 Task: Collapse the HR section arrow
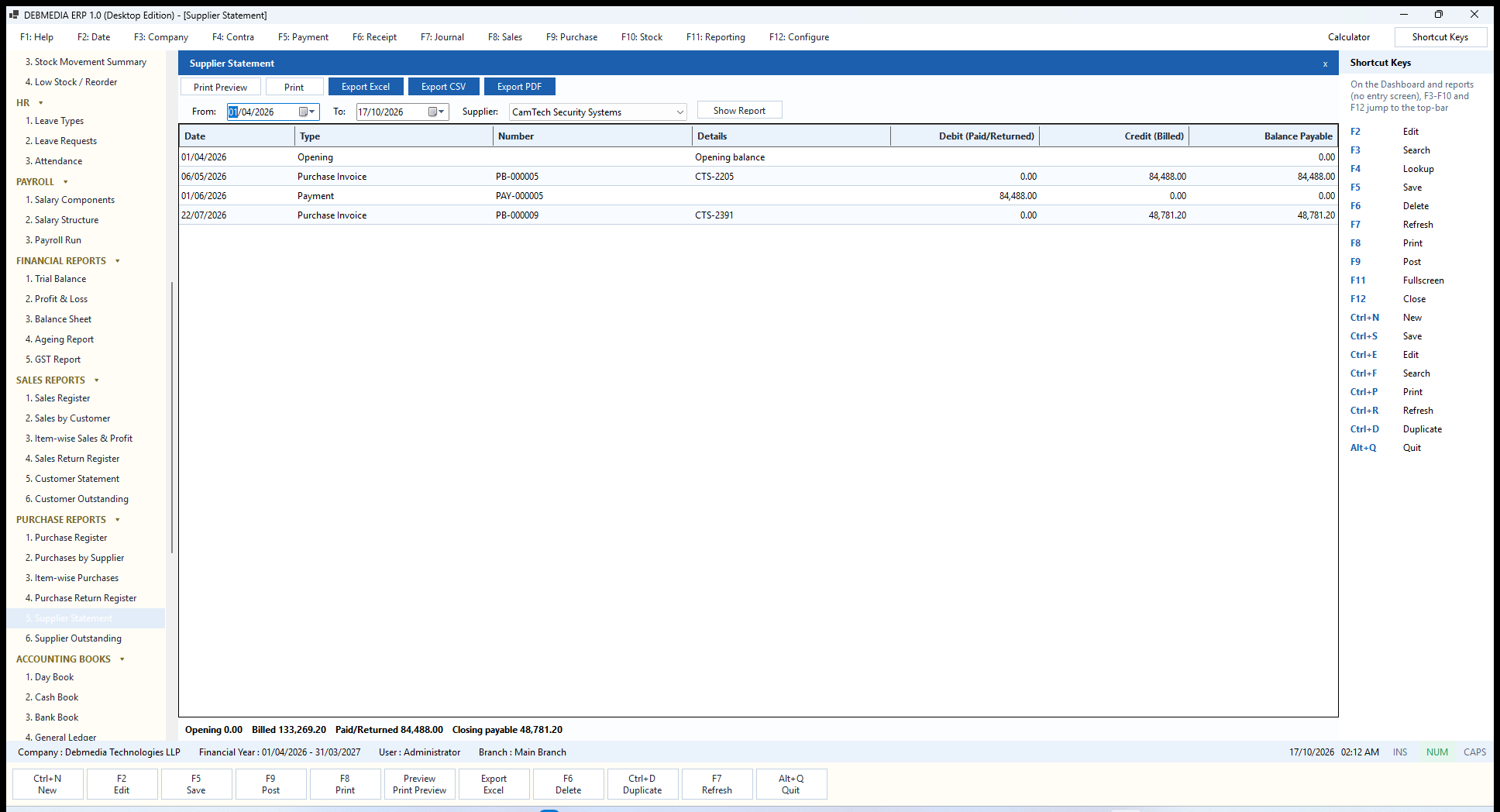click(x=41, y=103)
